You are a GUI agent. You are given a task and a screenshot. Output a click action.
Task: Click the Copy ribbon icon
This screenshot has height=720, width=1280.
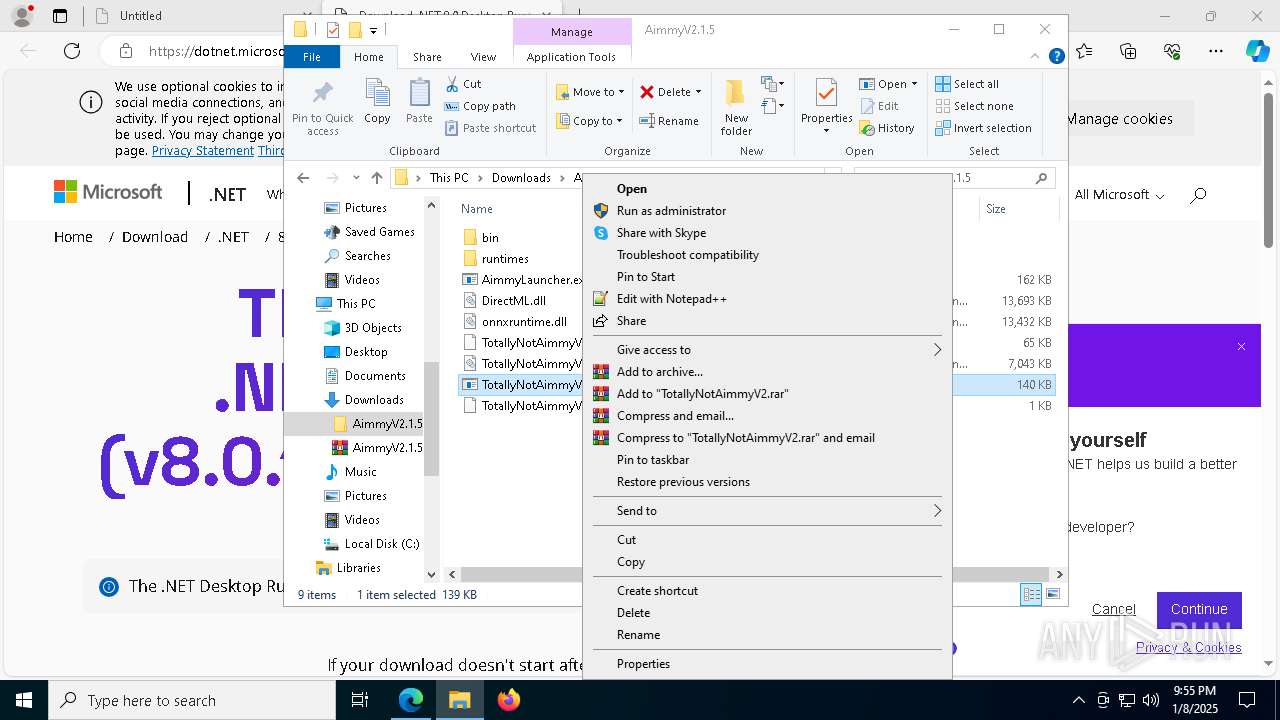coord(377,93)
